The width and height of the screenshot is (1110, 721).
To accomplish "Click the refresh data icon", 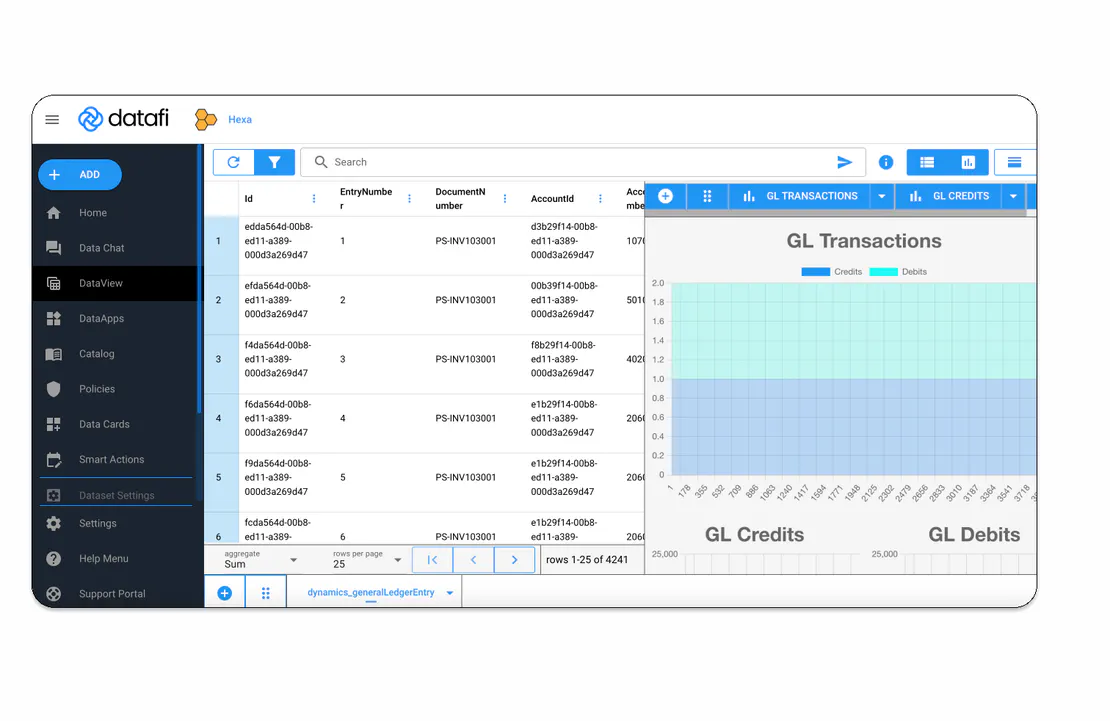I will [234, 162].
